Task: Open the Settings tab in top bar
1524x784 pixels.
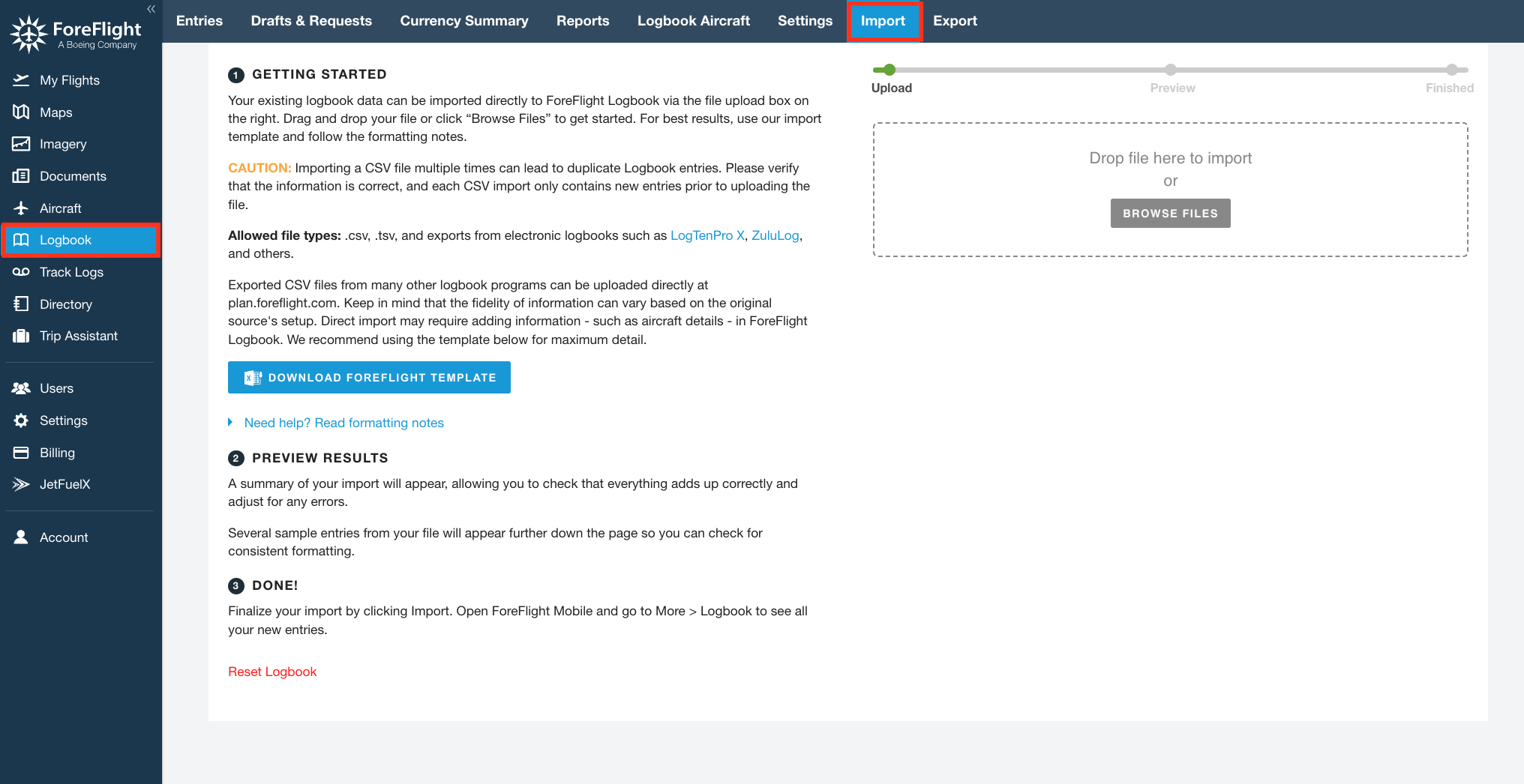Action: (805, 21)
